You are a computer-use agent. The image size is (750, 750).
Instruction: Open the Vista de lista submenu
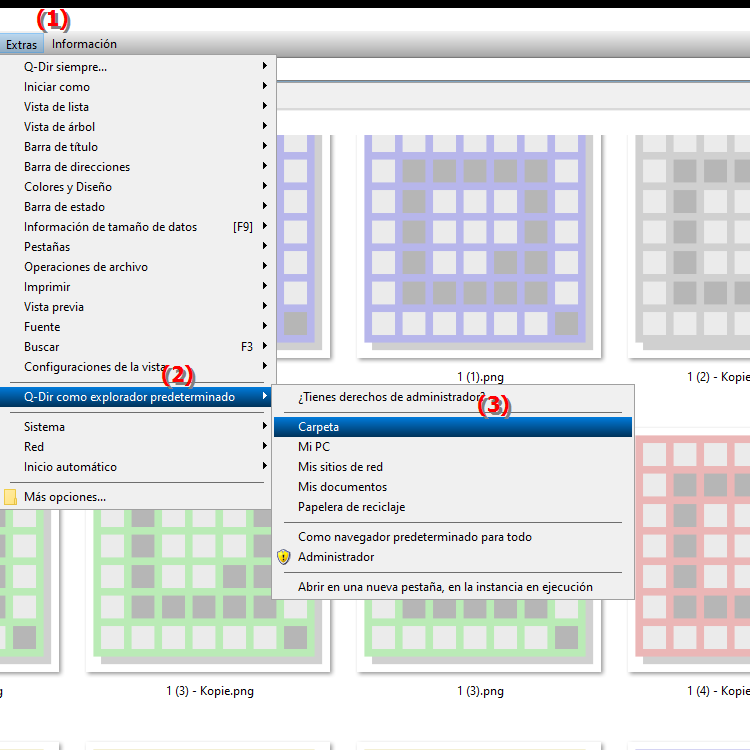click(x=138, y=107)
